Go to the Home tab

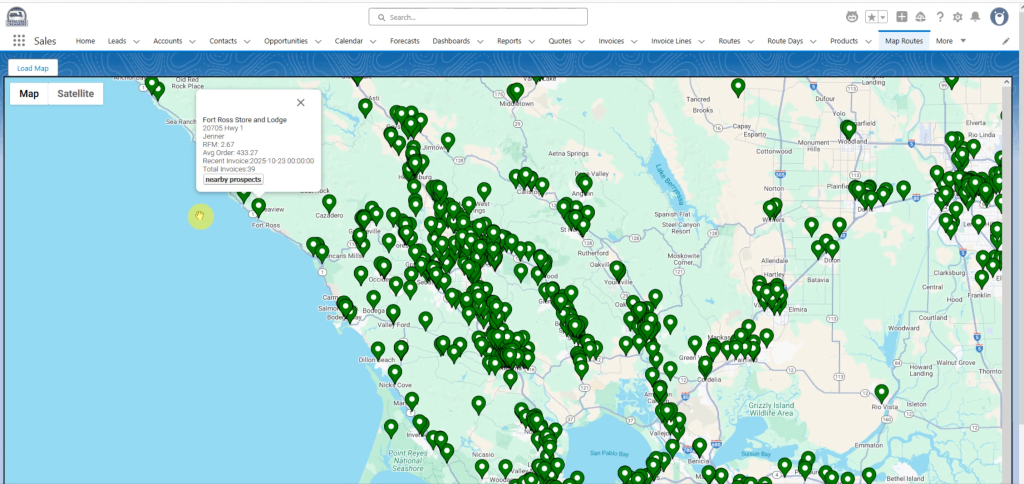(85, 40)
